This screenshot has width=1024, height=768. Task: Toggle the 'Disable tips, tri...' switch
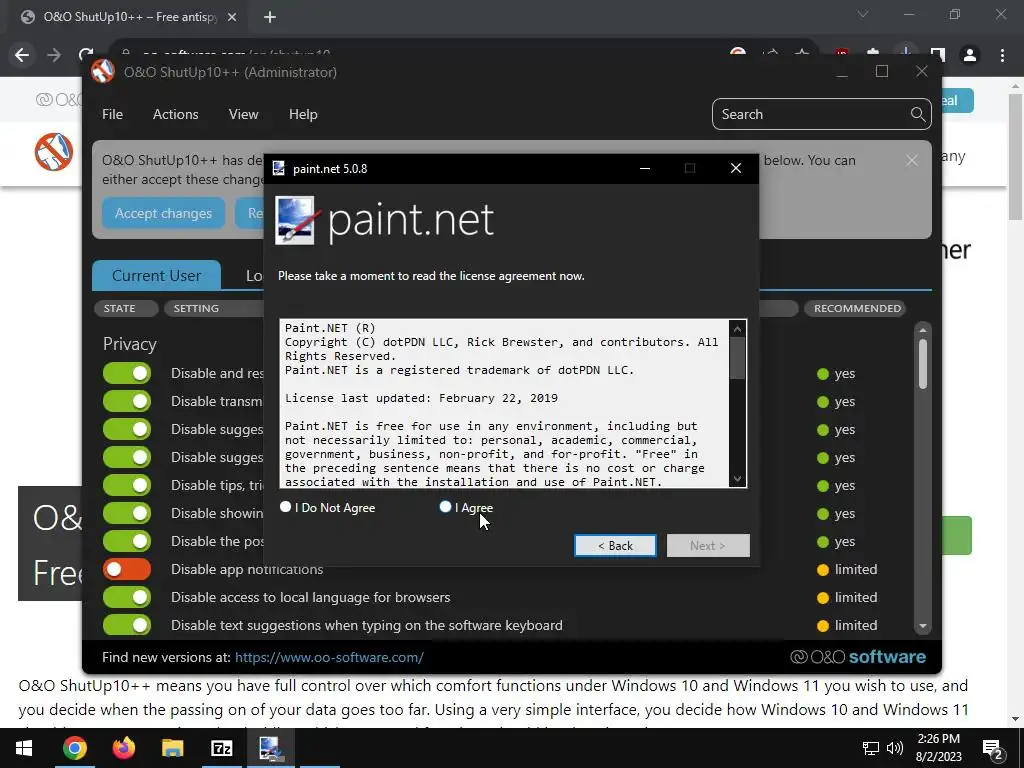(x=127, y=485)
